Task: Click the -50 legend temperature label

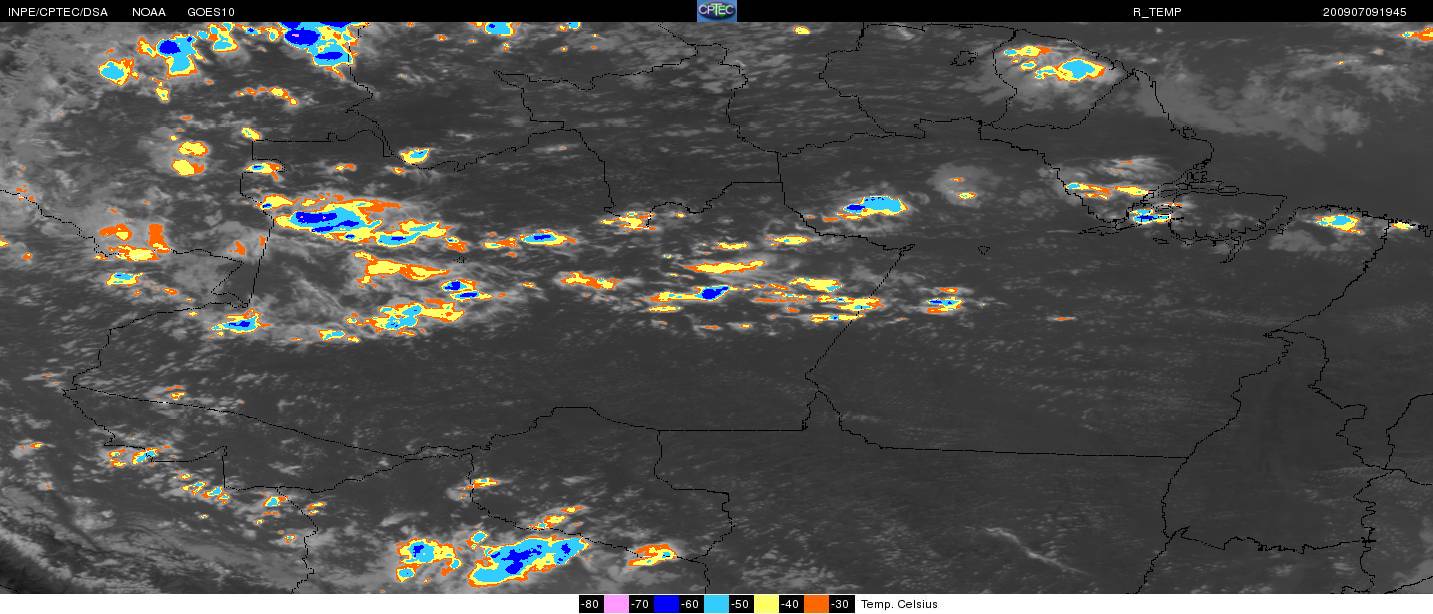Action: click(x=740, y=604)
